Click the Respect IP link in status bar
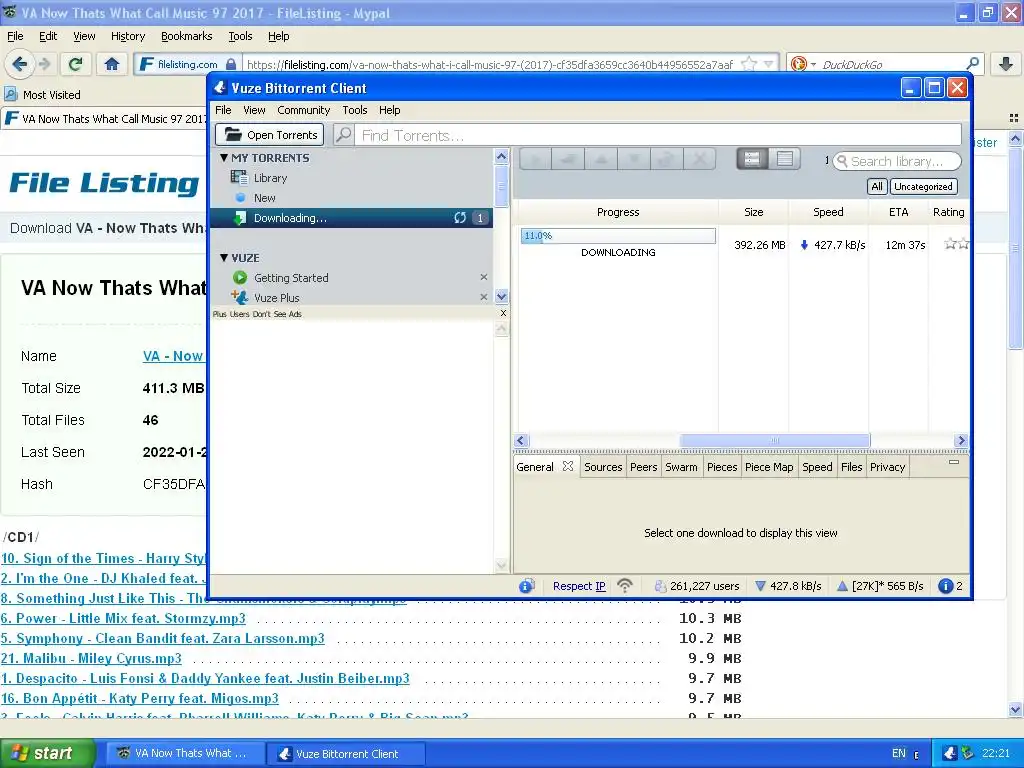1024x768 pixels. pos(579,586)
